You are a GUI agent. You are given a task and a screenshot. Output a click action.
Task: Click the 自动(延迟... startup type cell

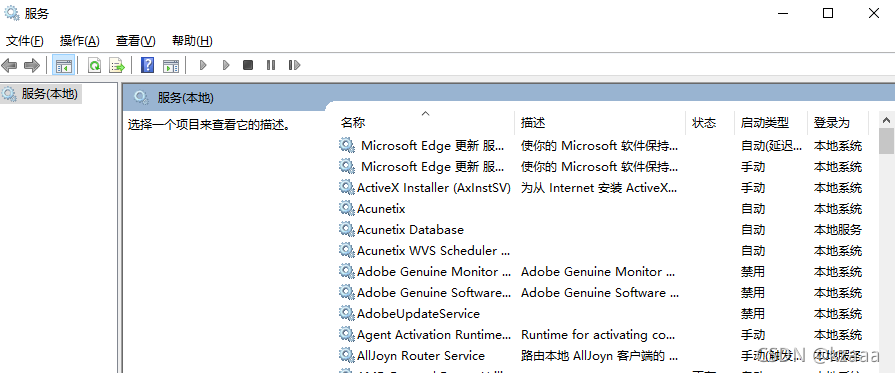click(771, 146)
